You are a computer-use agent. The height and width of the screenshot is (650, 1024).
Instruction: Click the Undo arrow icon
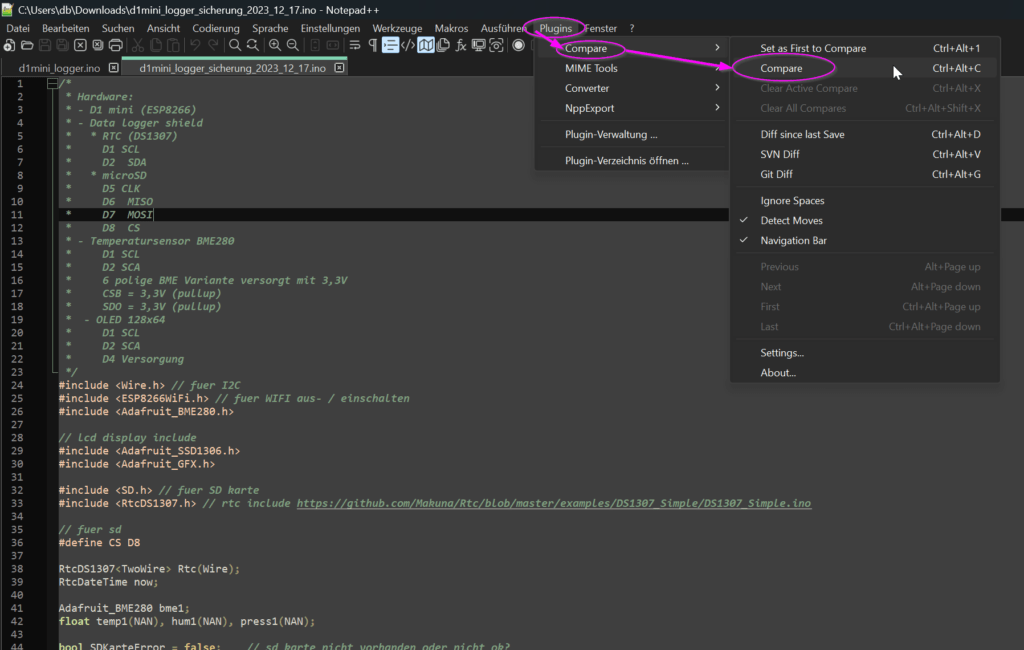click(195, 45)
